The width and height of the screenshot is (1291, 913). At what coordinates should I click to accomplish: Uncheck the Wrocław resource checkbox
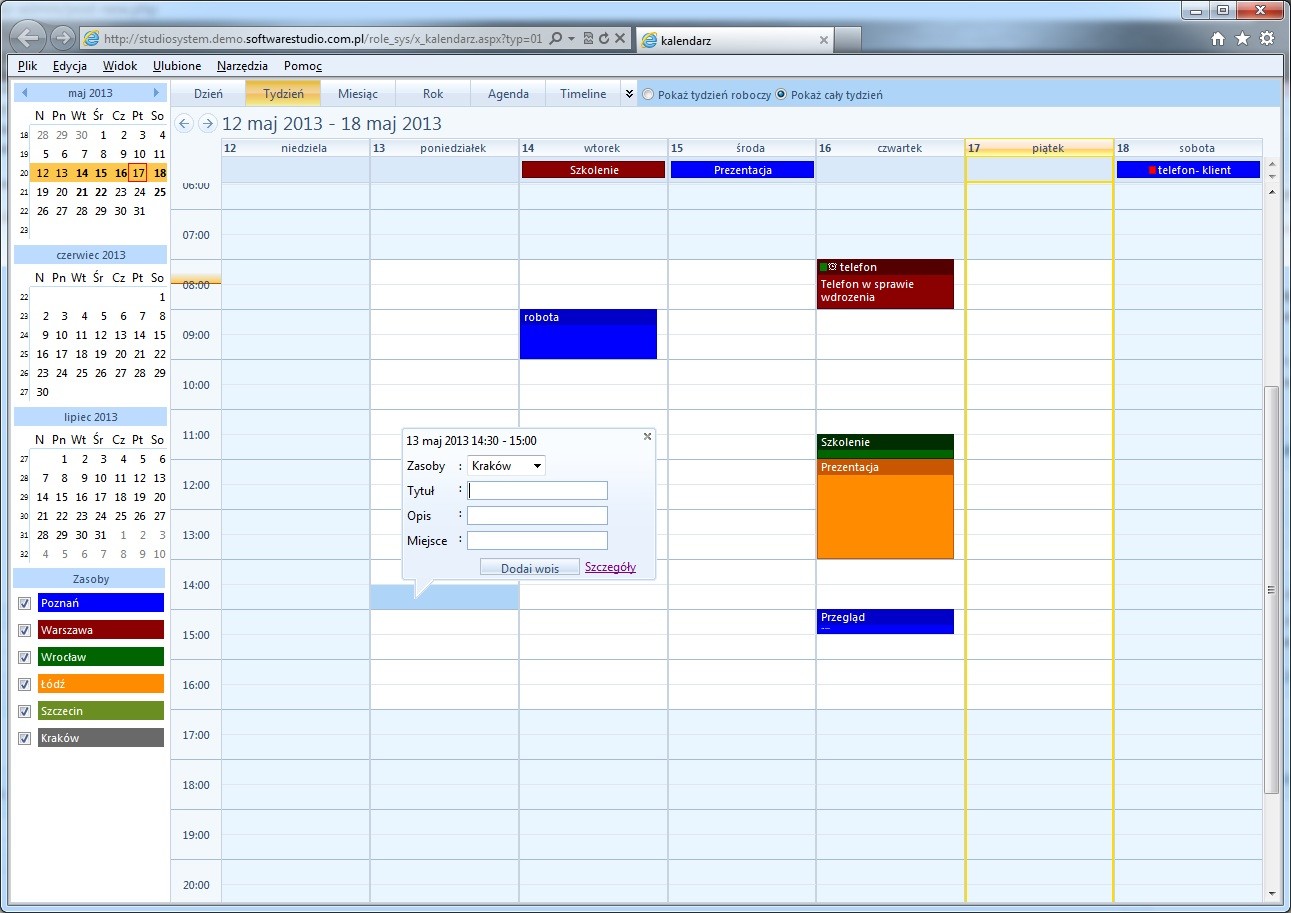[x=25, y=657]
